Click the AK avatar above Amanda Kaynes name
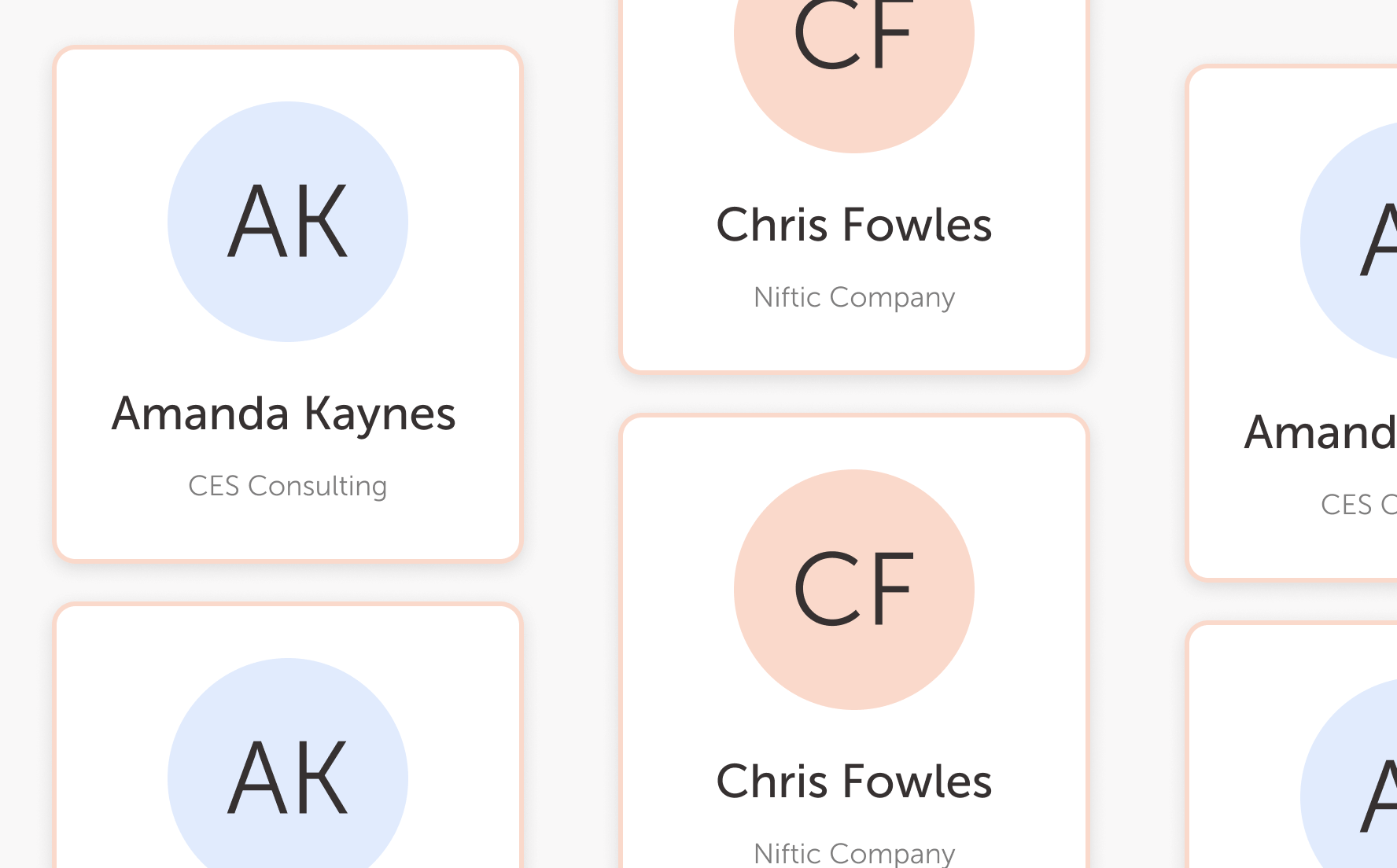The height and width of the screenshot is (868, 1397). [x=288, y=222]
